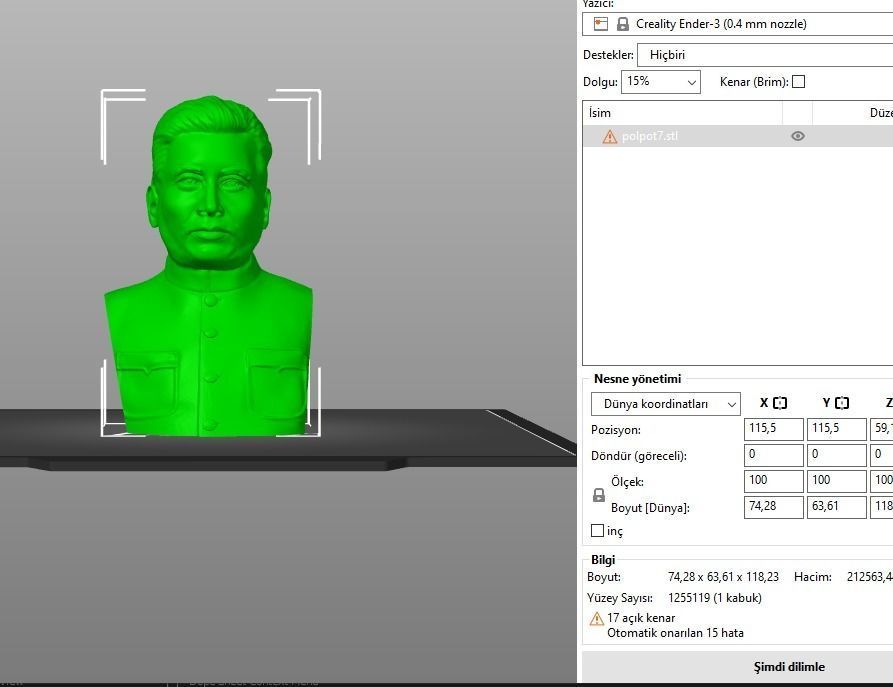
Task: Click the Ölçek Y scale field showing 100
Action: click(836, 481)
